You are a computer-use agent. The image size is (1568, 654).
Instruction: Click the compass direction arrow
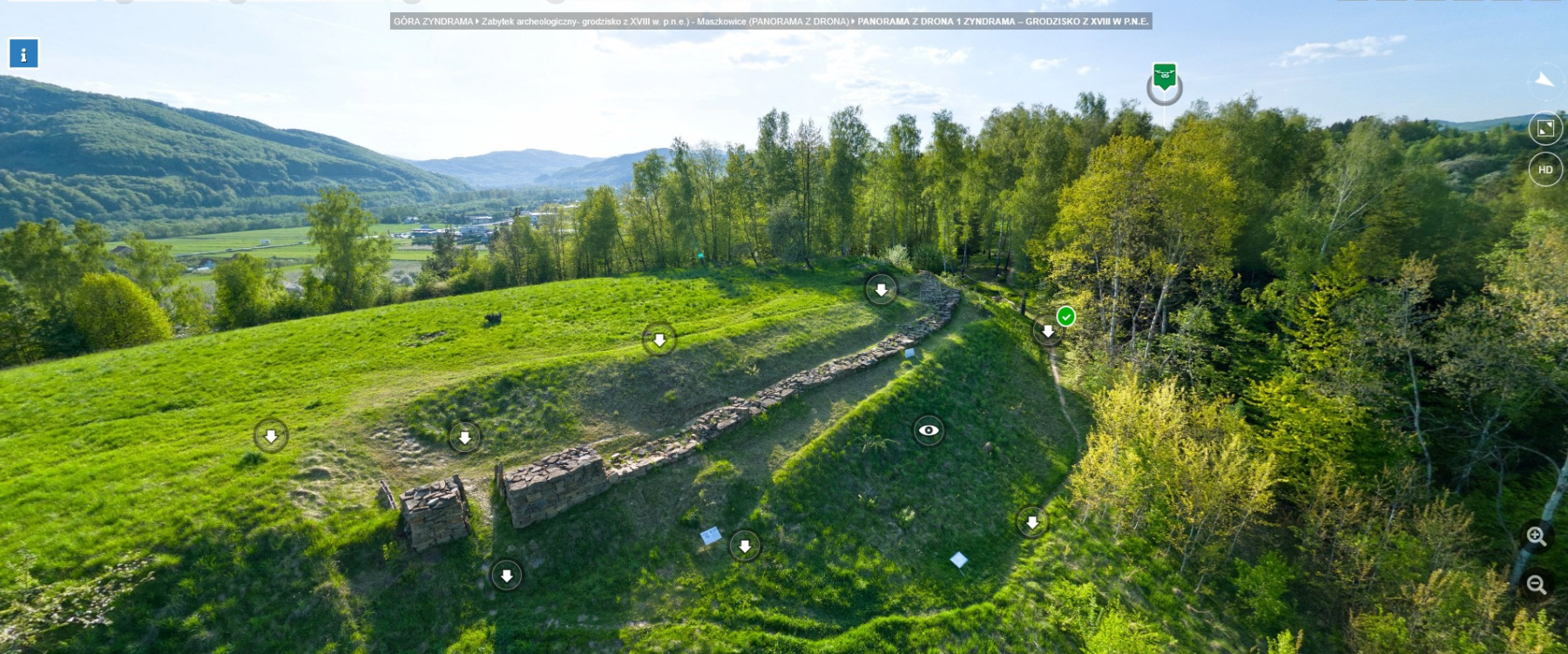pos(1544,80)
